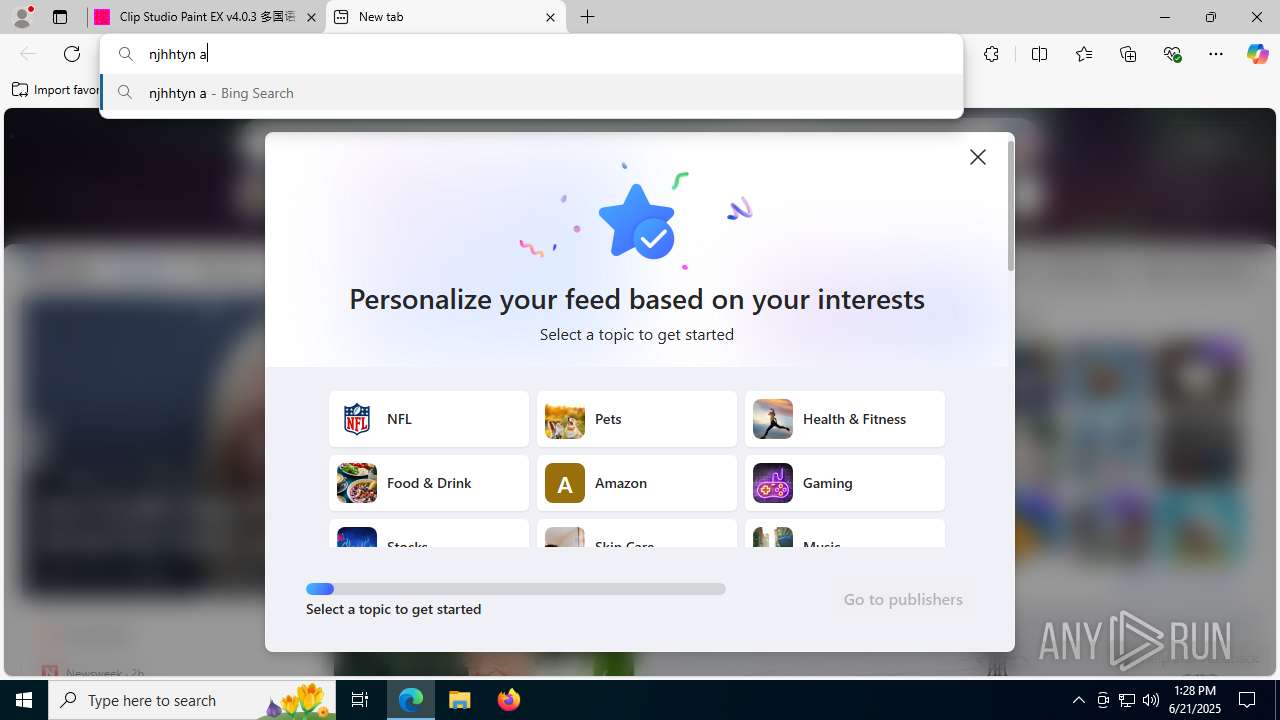Click the NFL shield logo
This screenshot has height=720, width=1280.
[357, 419]
